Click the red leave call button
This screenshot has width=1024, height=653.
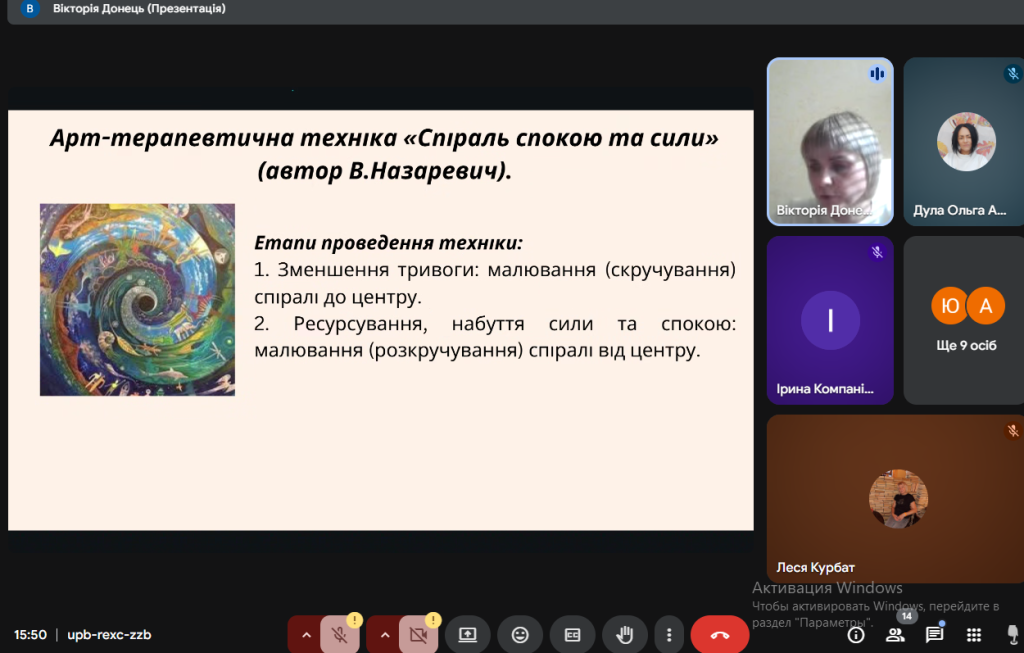coord(719,635)
